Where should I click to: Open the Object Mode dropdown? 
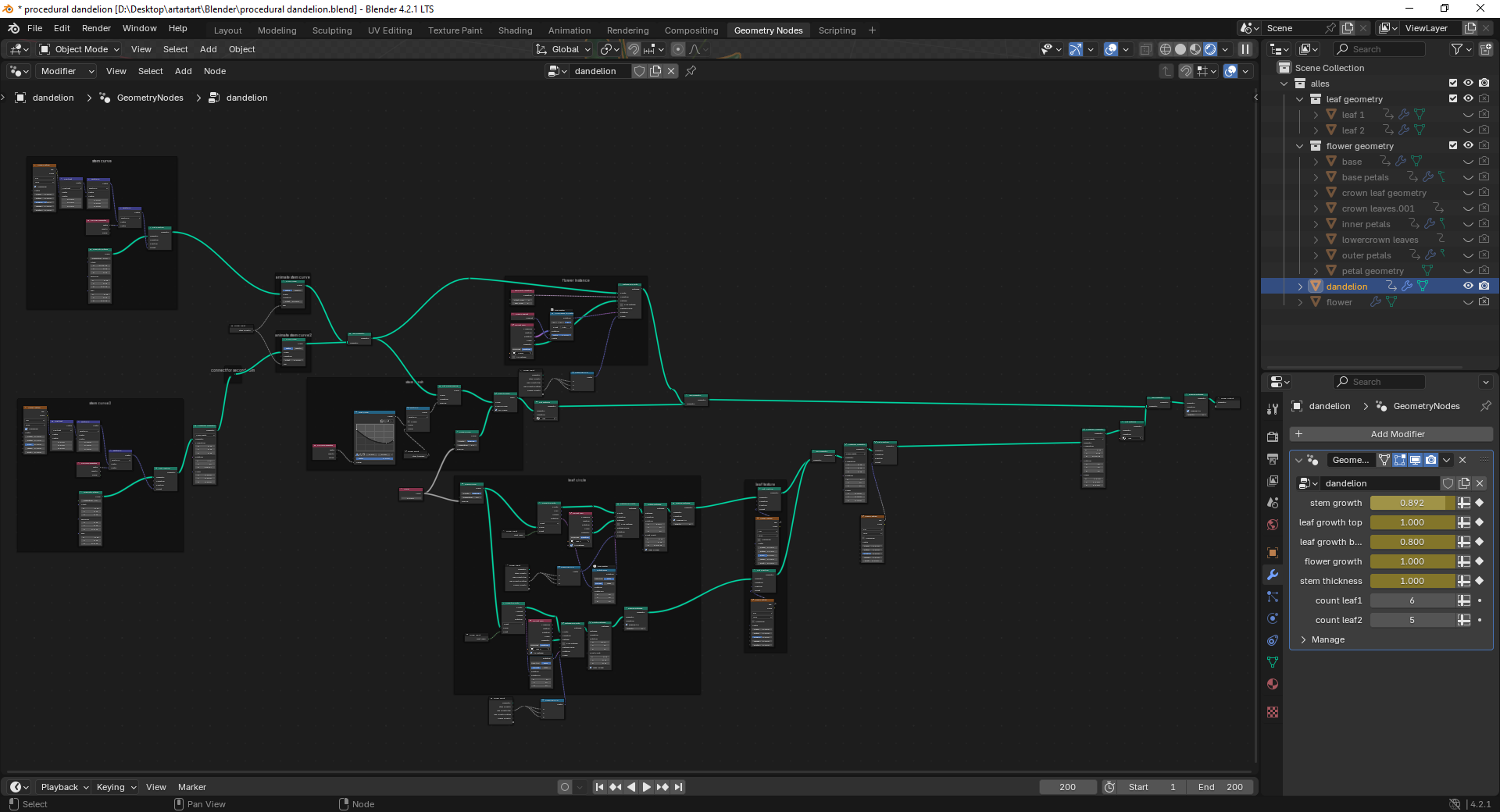[x=78, y=49]
